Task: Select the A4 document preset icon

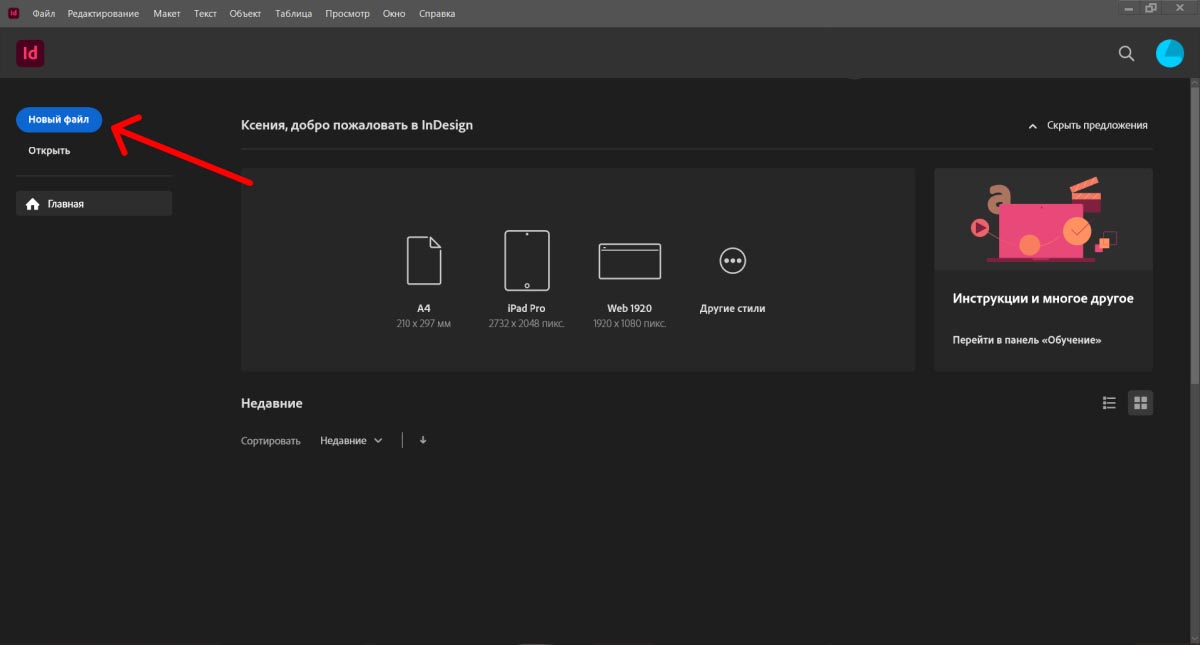Action: coord(424,260)
